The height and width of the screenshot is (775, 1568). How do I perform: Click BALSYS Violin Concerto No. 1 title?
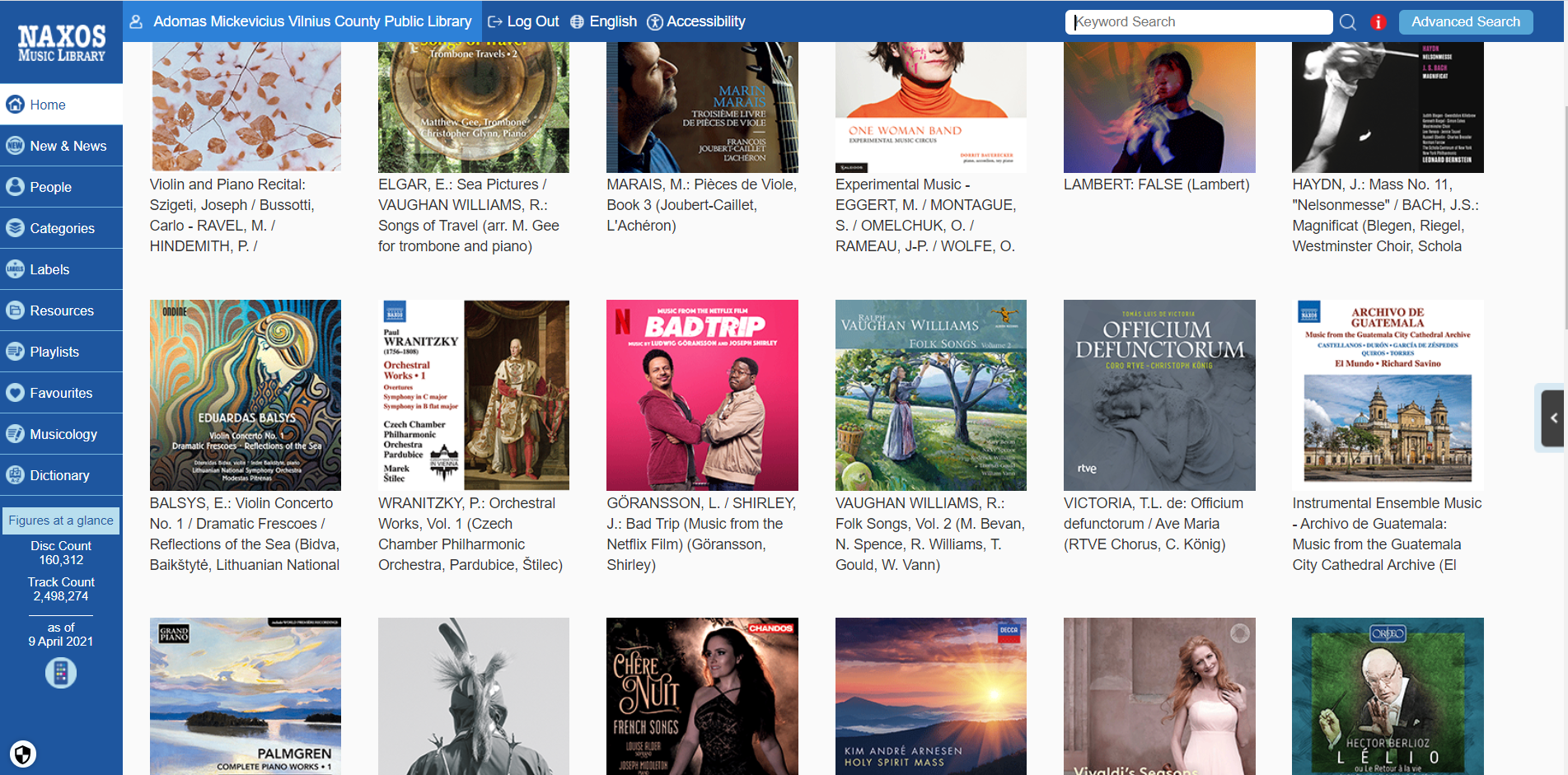(x=245, y=534)
